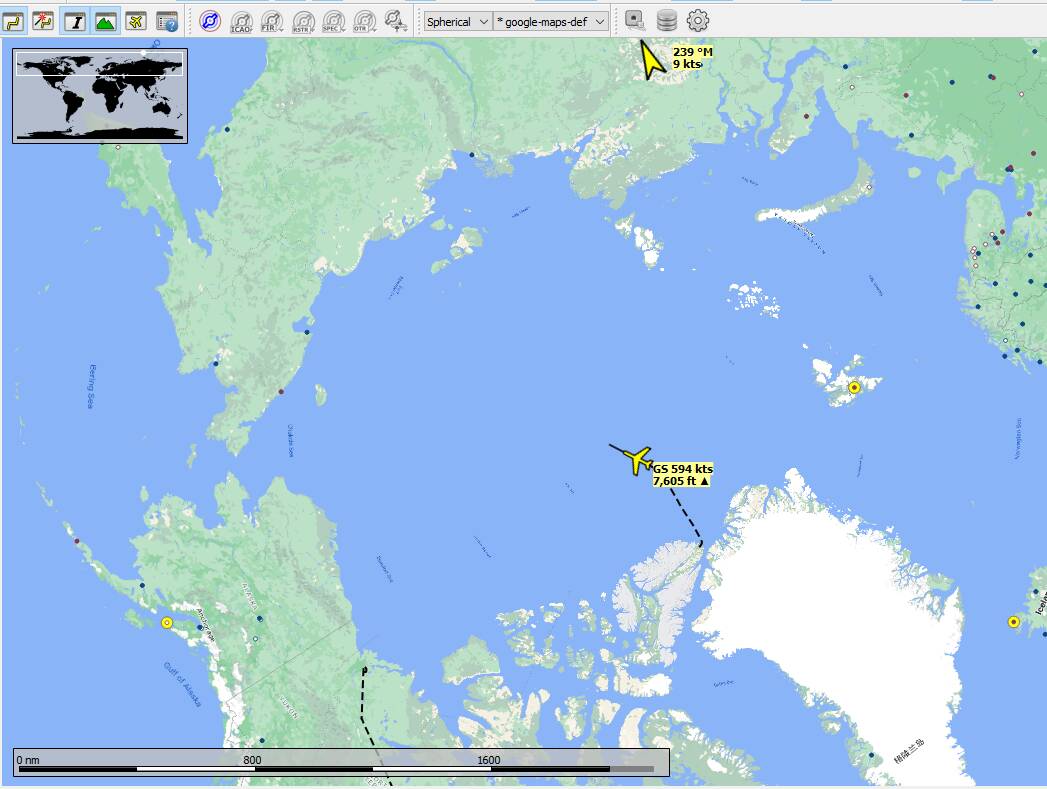Click the yellow aircraft toolbar icon
This screenshot has height=789, width=1047.
[x=136, y=21]
